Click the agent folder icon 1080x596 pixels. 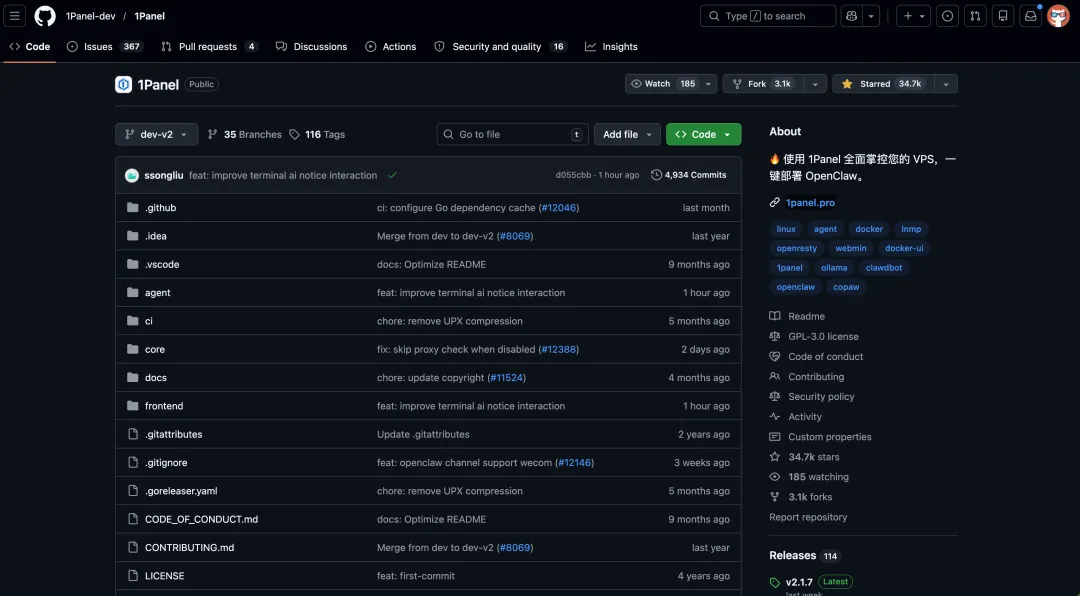click(133, 292)
